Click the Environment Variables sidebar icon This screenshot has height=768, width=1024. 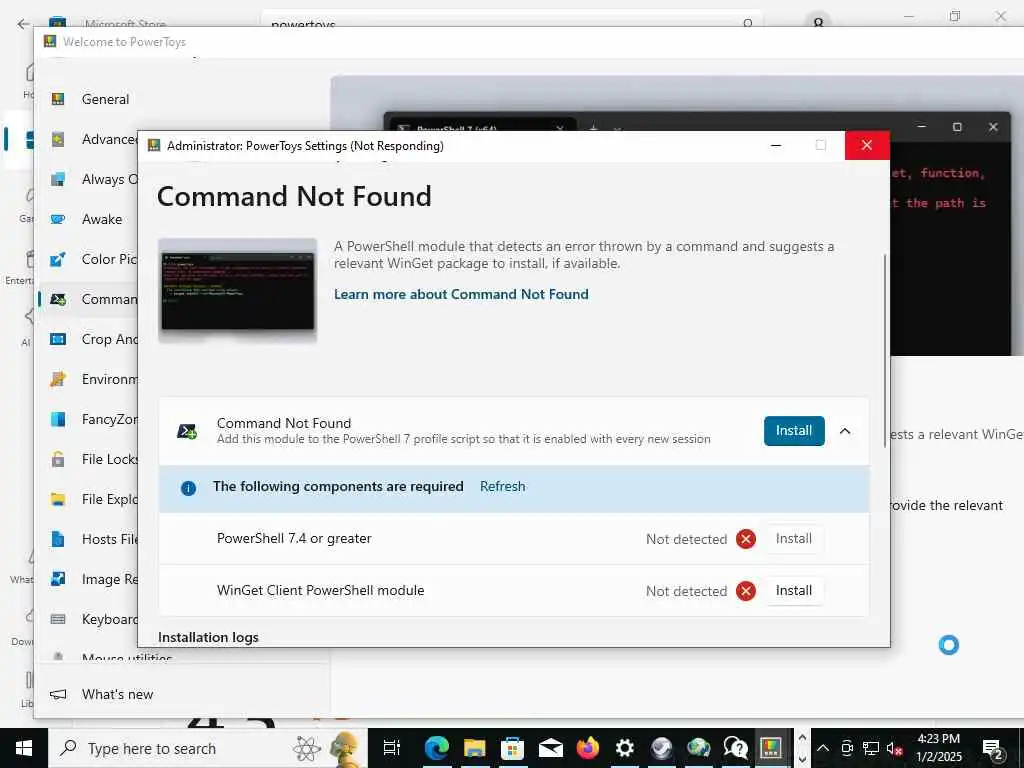[x=58, y=379]
